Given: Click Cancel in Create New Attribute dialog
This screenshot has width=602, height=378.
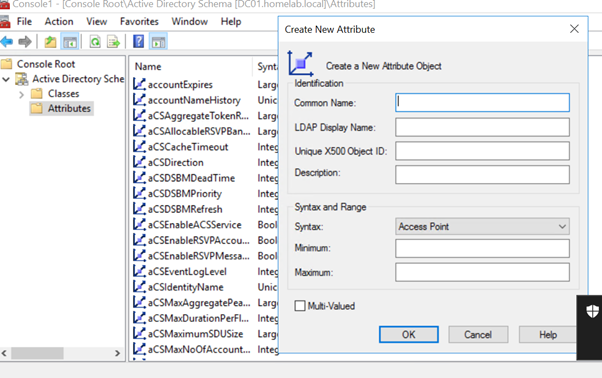Looking at the screenshot, I should (x=478, y=335).
